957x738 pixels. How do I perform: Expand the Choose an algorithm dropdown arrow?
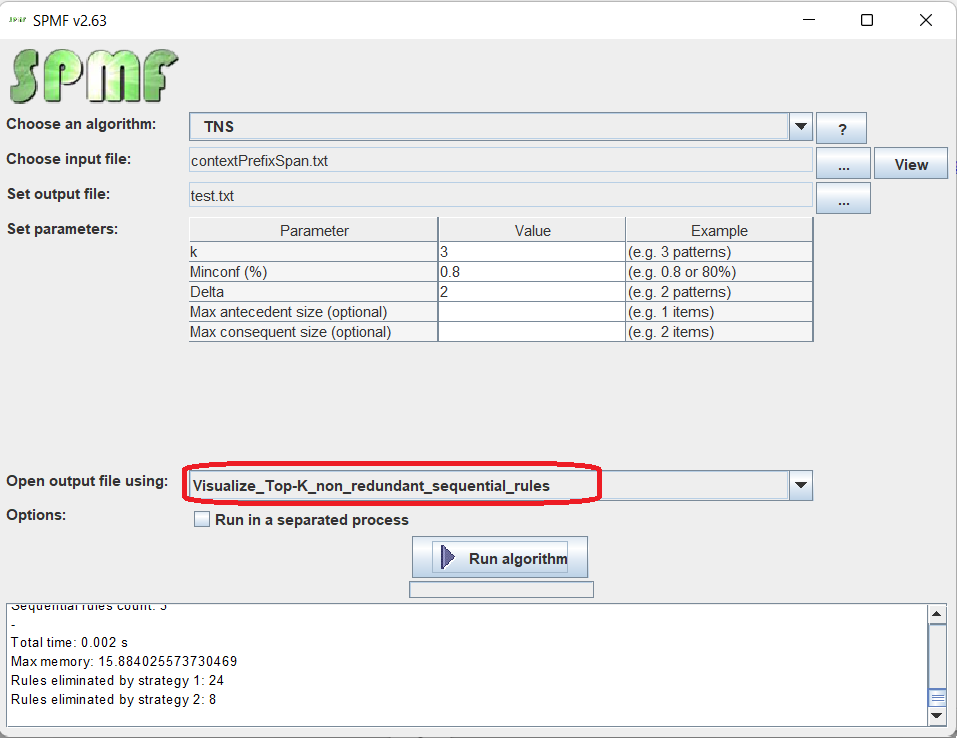click(x=800, y=127)
